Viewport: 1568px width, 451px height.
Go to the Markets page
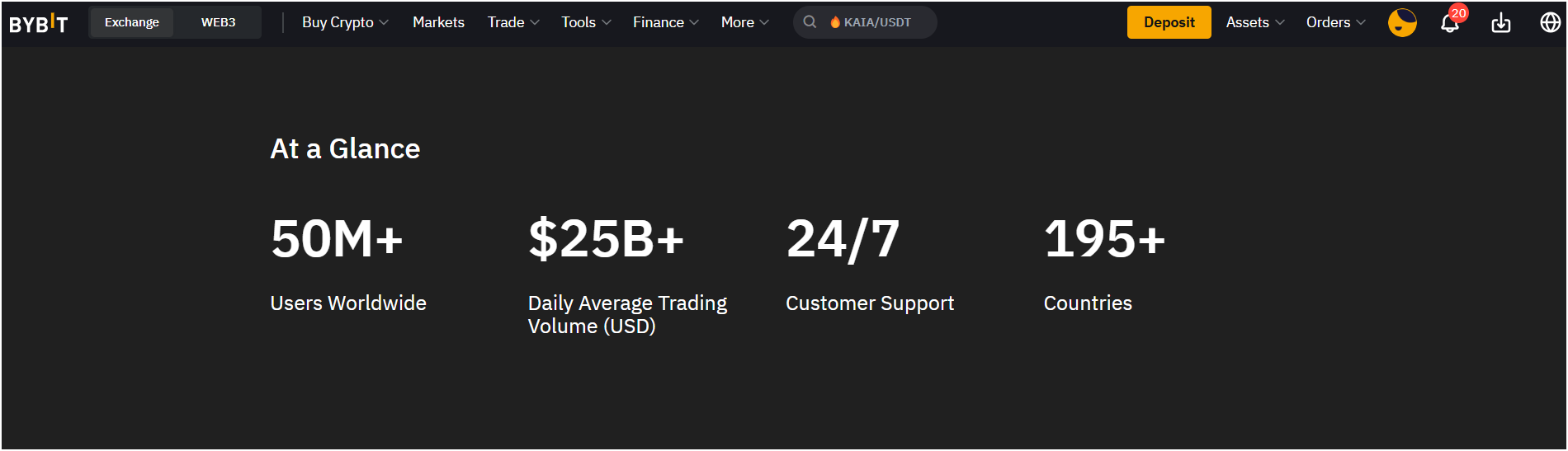point(438,22)
